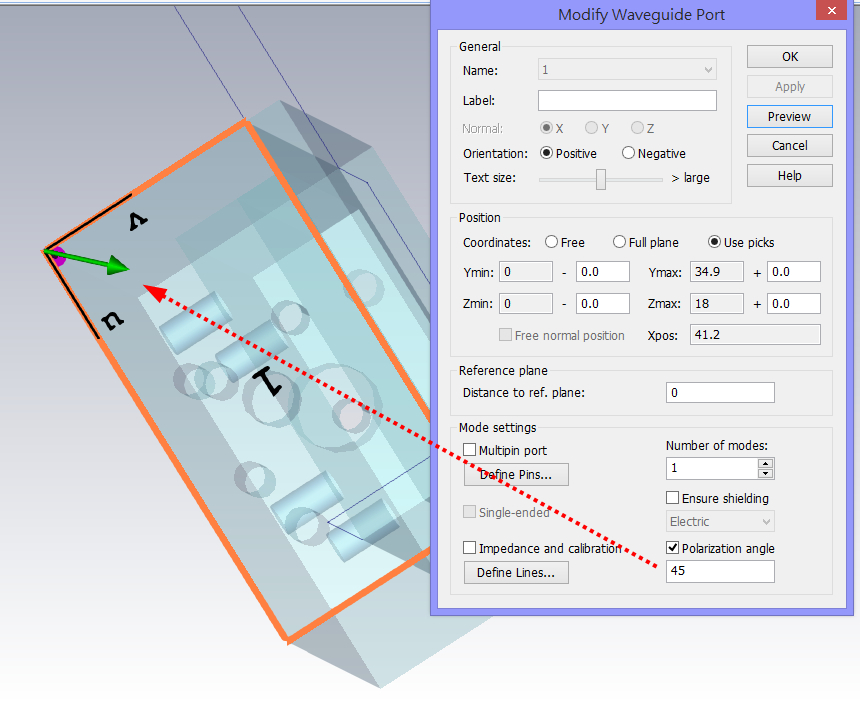860x702 pixels.
Task: Click the Cancel button
Action: tap(789, 146)
